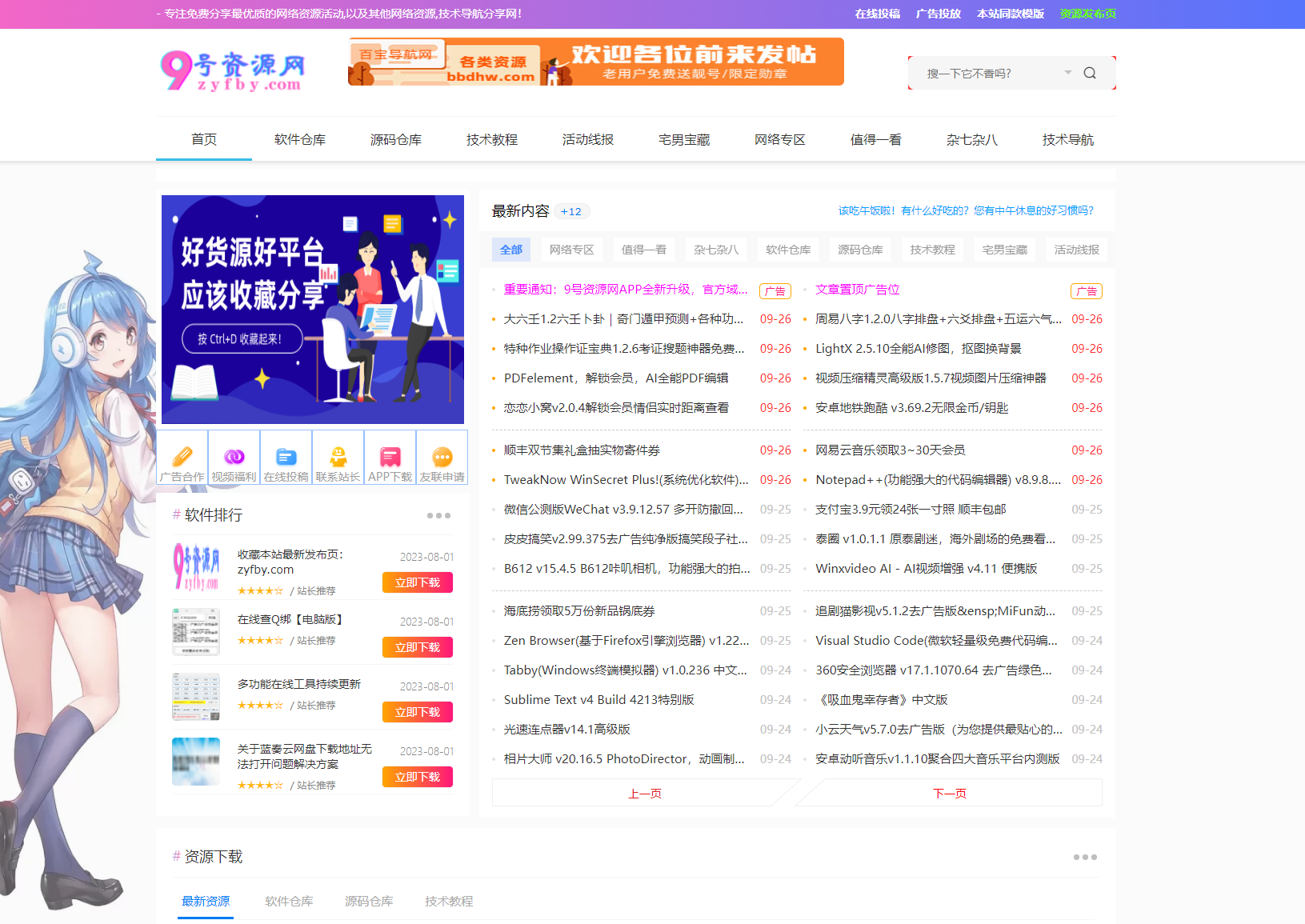
Task: Go to 下一页 of latest content
Action: [950, 793]
